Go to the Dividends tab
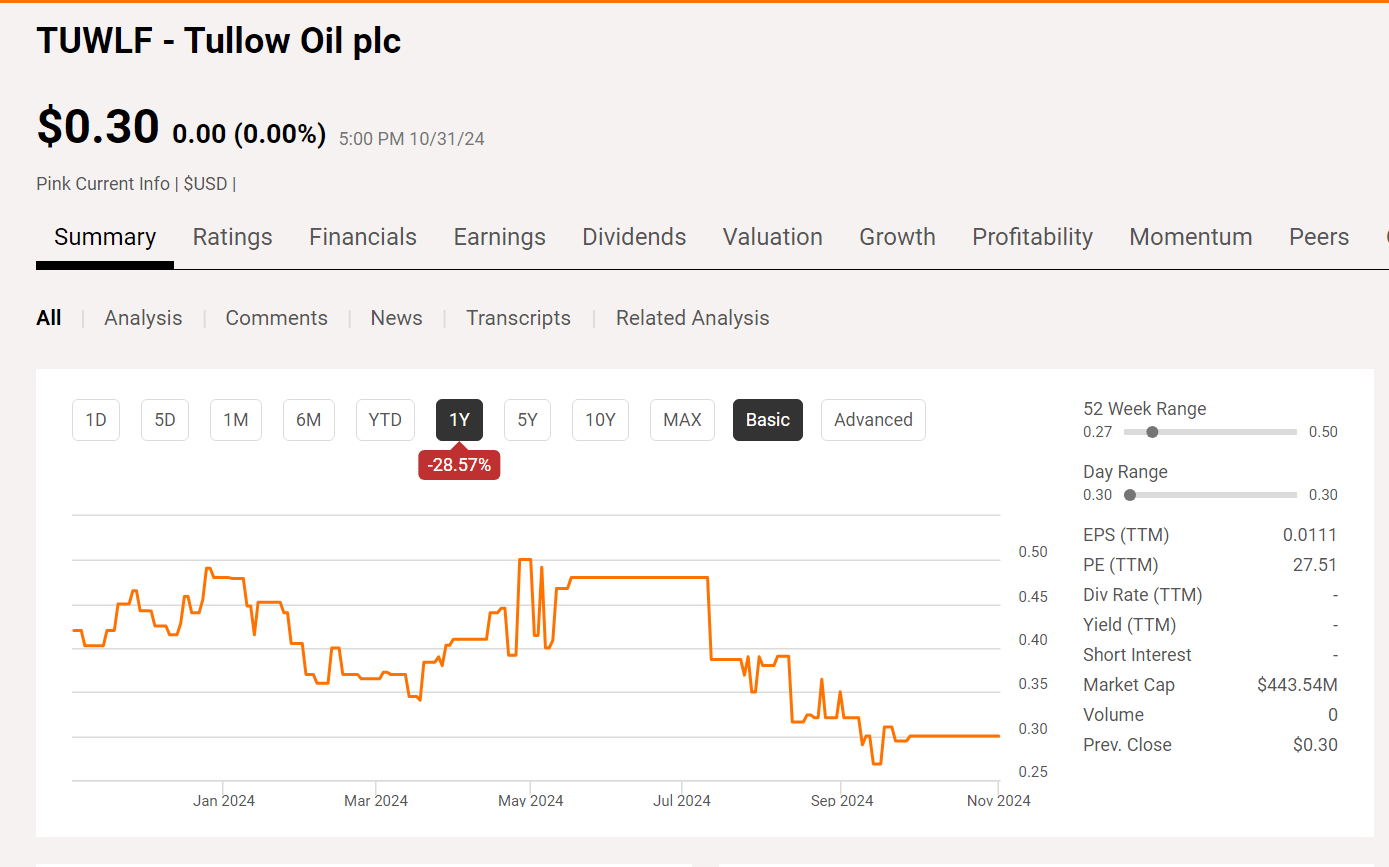 [x=634, y=237]
